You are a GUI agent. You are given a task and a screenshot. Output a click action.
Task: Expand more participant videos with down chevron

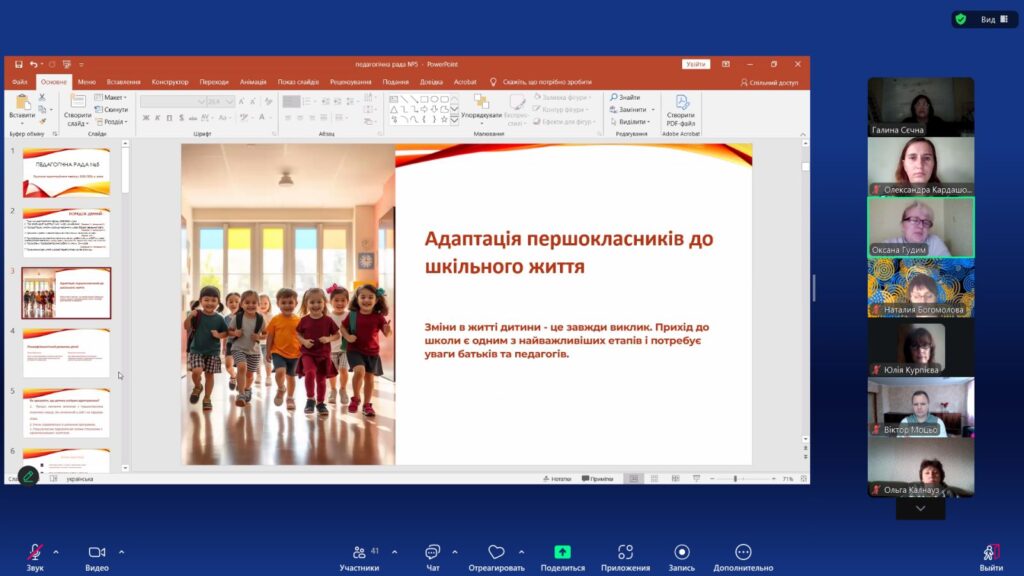point(920,509)
